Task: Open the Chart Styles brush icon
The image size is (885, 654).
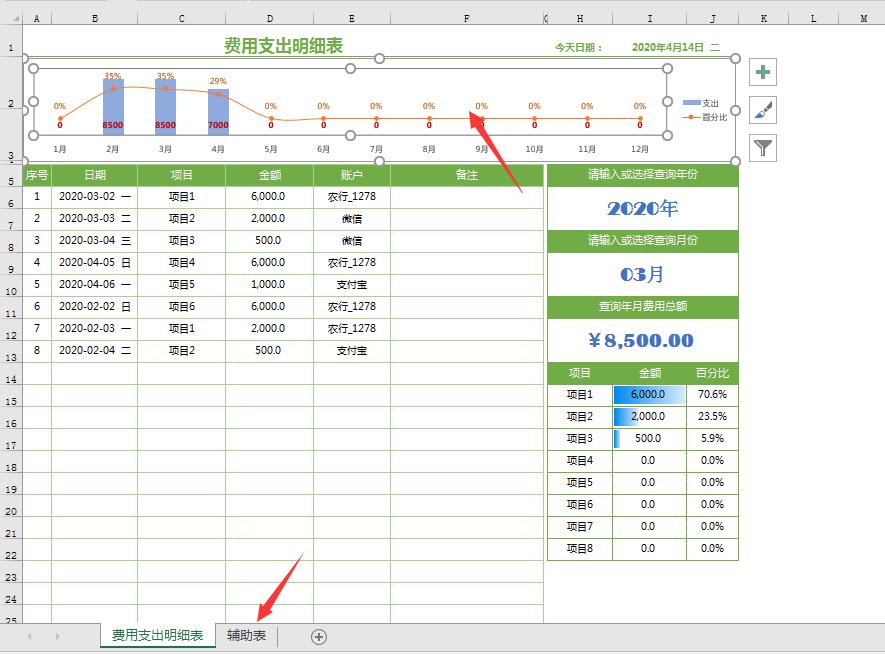Action: pyautogui.click(x=761, y=110)
